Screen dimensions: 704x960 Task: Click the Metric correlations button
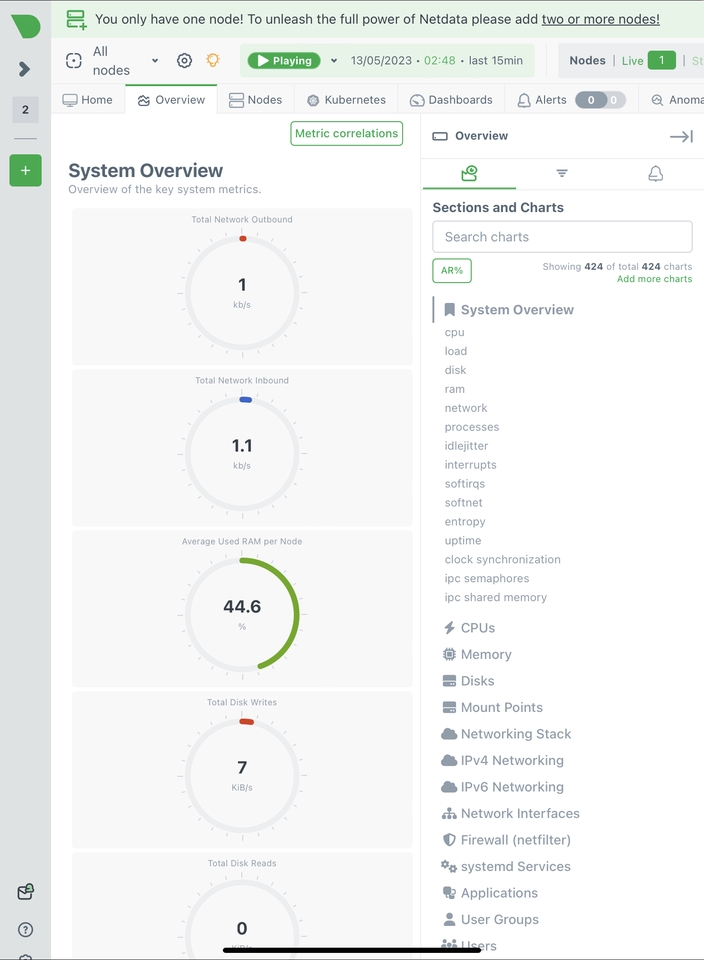pyautogui.click(x=346, y=133)
